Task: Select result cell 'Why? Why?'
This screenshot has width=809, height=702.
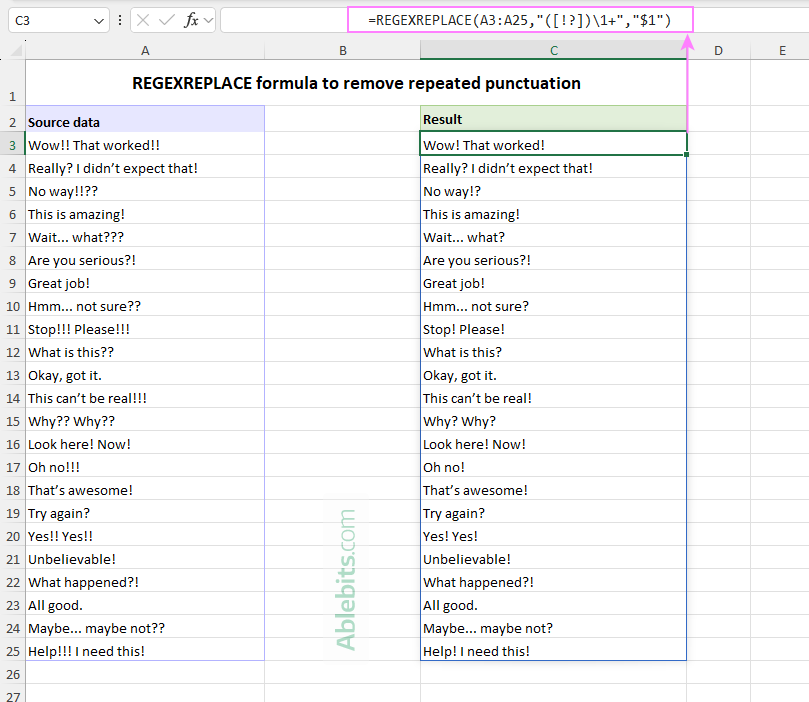Action: click(x=554, y=421)
